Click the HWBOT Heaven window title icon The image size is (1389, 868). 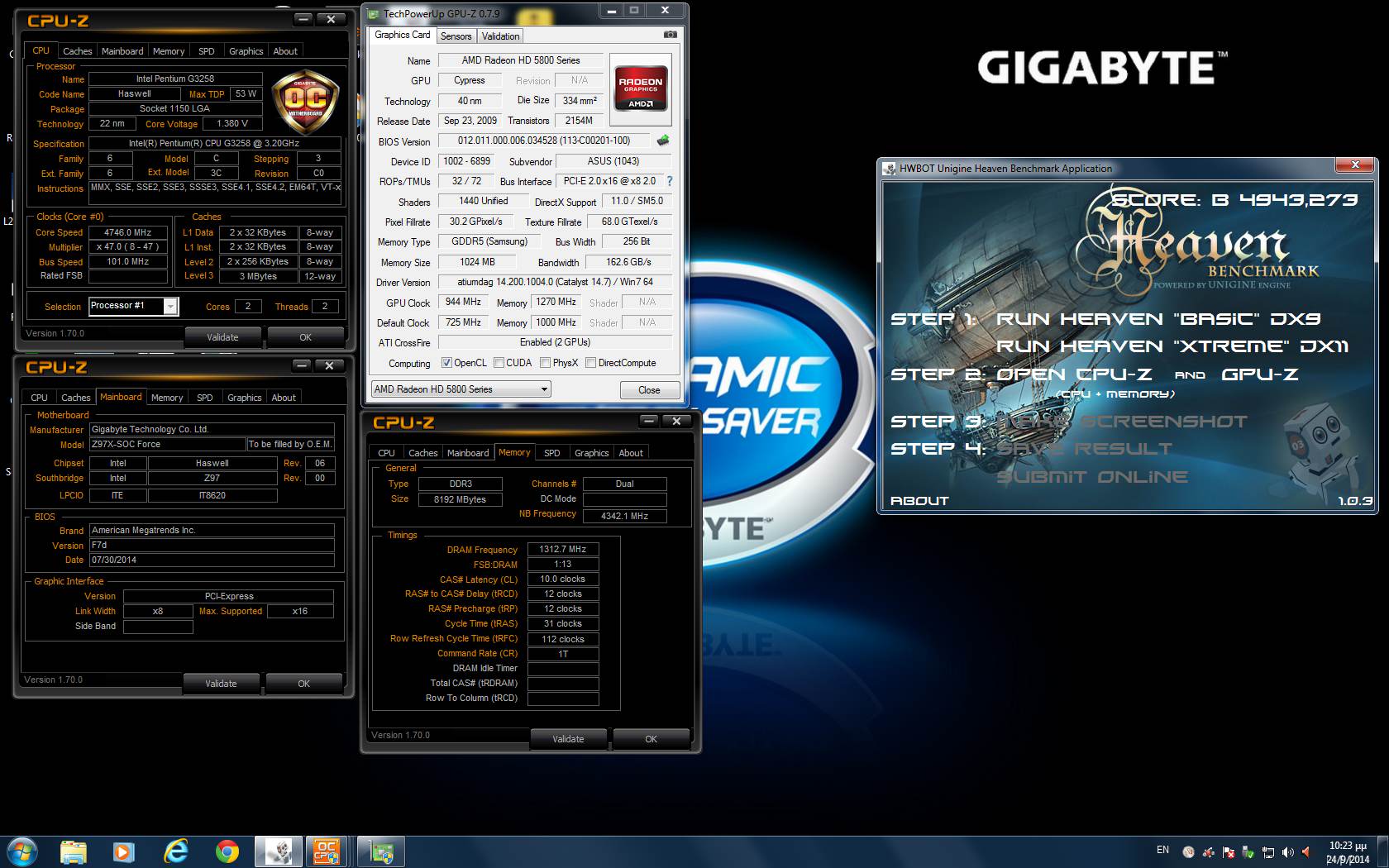tap(890, 168)
